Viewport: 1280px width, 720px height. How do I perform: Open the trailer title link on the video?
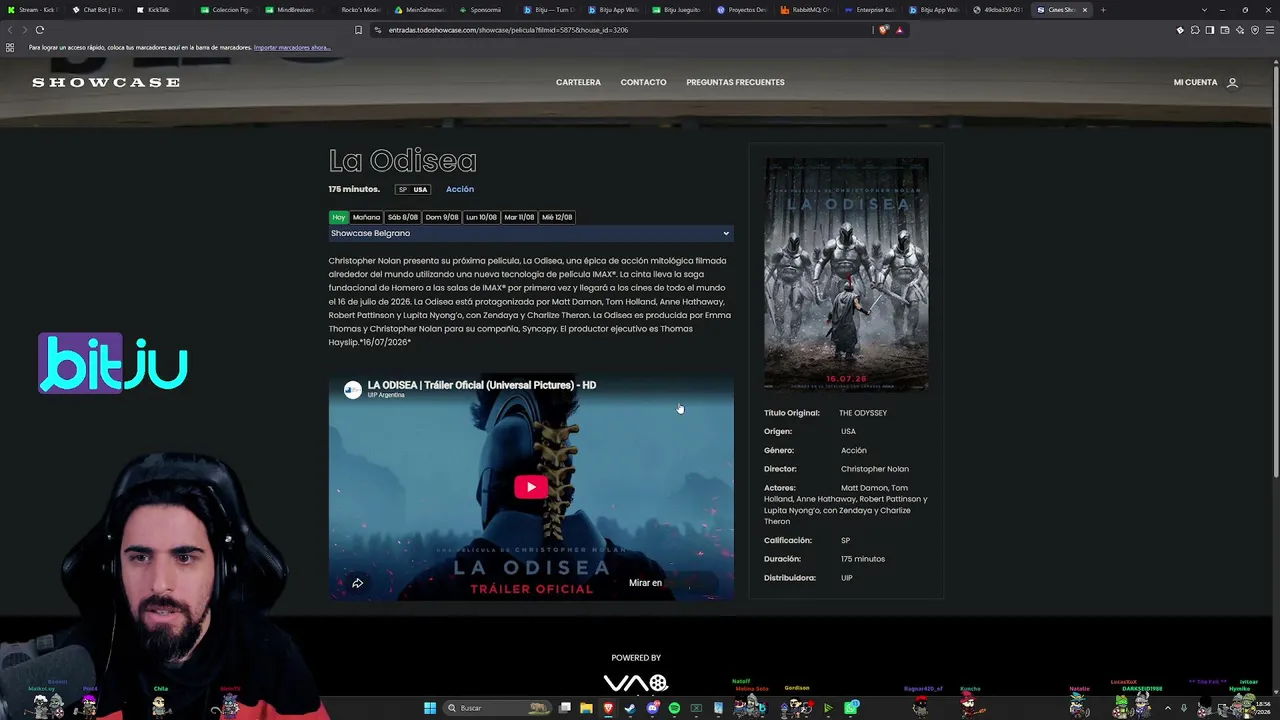coord(482,385)
